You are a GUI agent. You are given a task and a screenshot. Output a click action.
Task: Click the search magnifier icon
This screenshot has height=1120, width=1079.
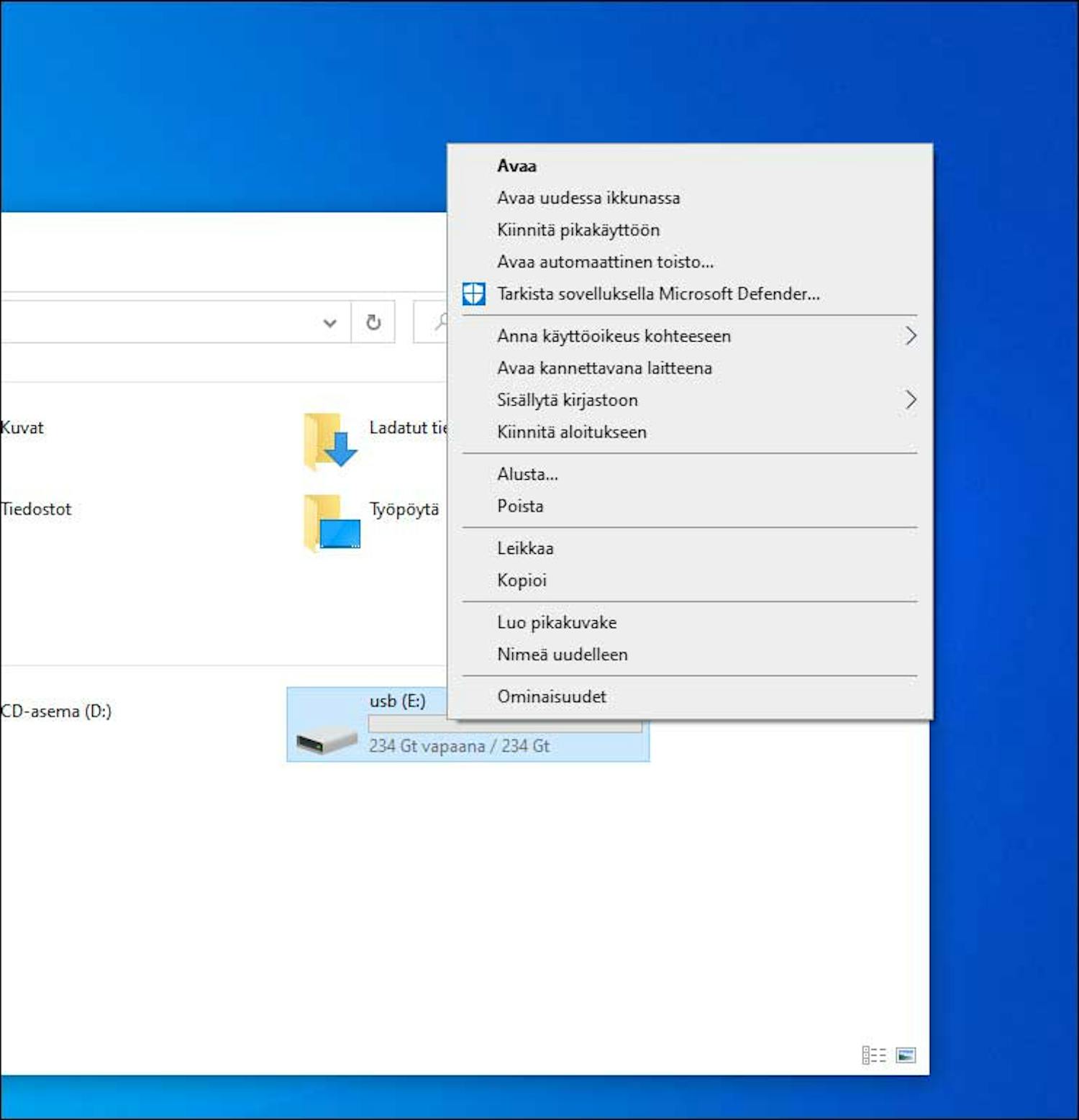coord(439,322)
